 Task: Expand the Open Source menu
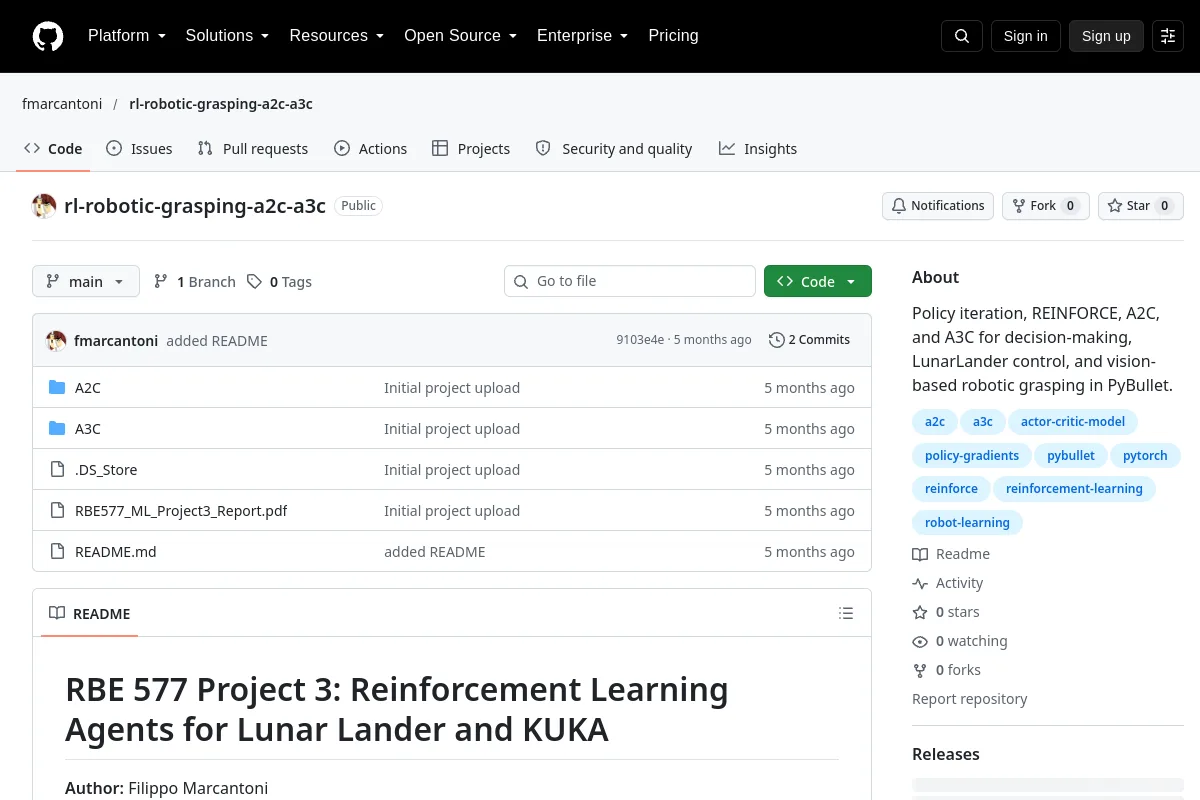461,36
